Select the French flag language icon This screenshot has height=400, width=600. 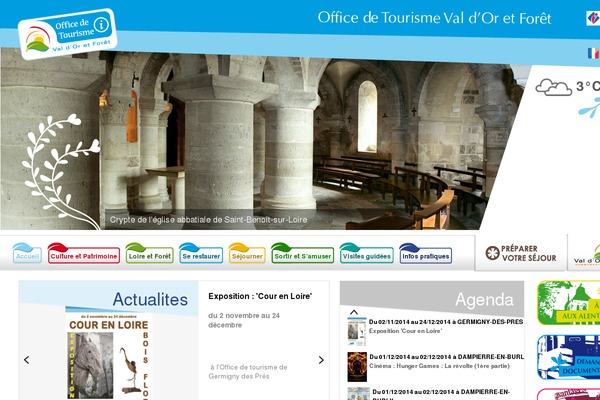pyautogui.click(x=593, y=53)
